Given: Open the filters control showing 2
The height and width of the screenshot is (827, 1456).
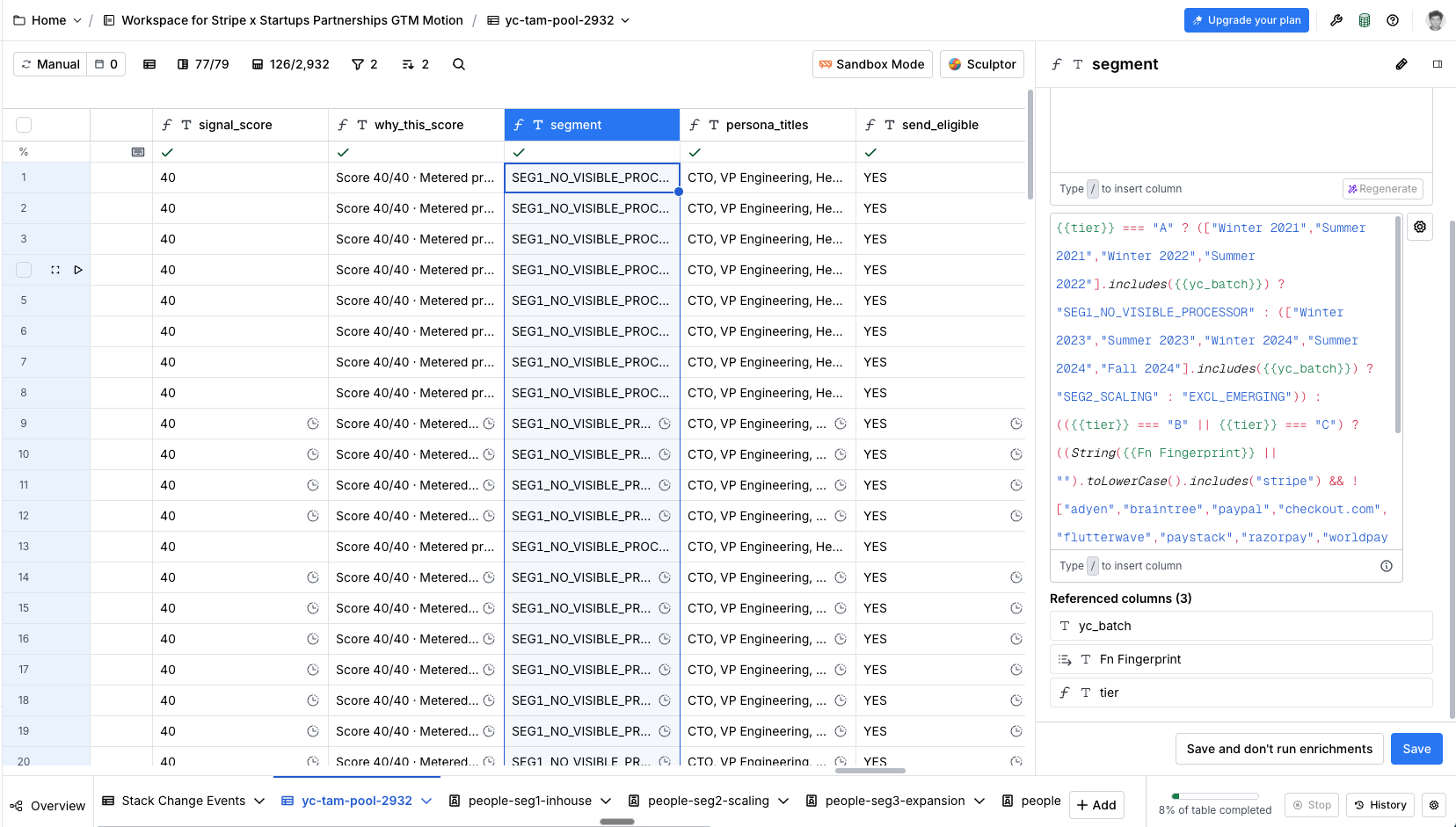Looking at the screenshot, I should [365, 64].
